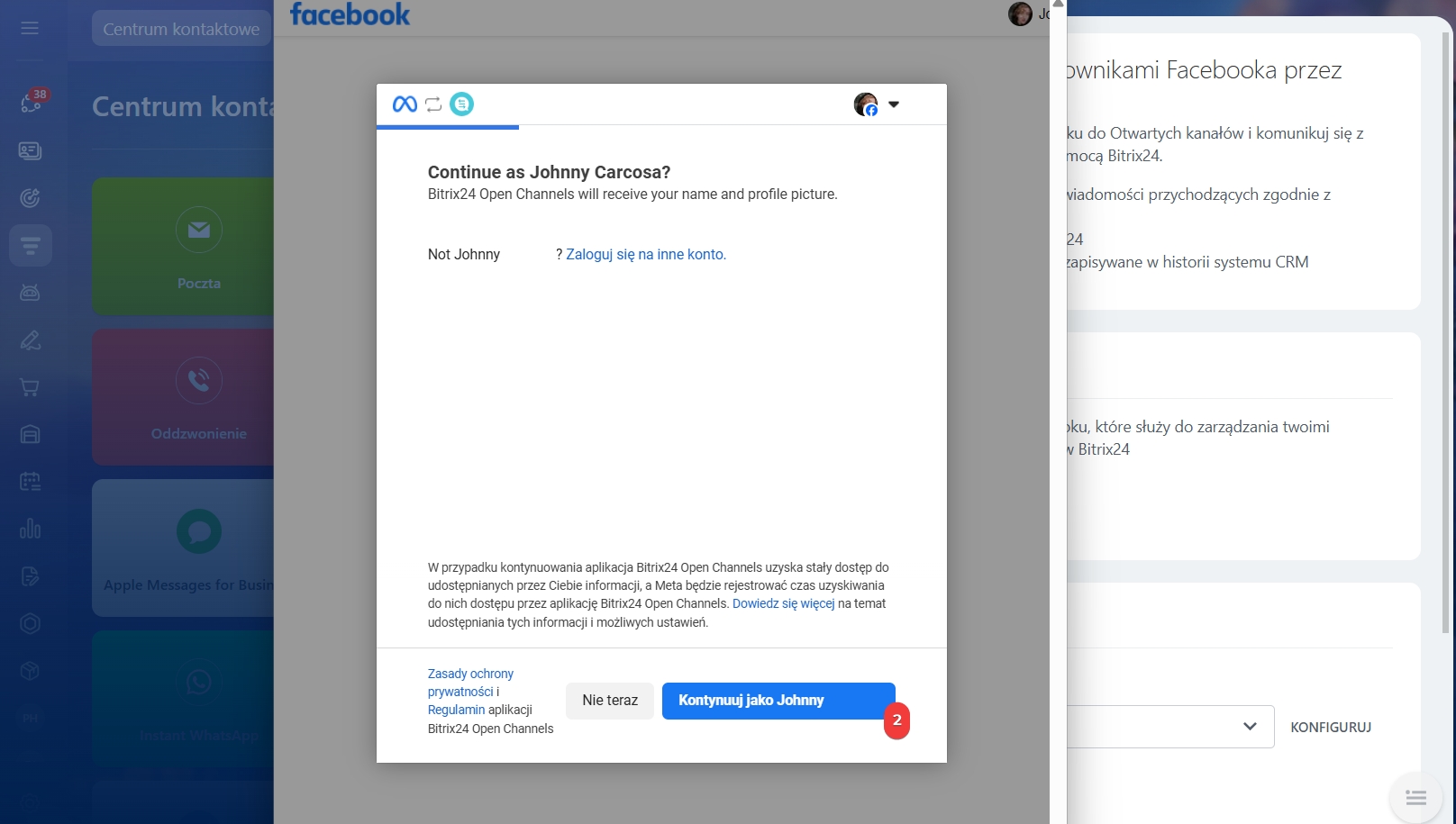
Task: Click the Johnny profile avatar in dialog
Action: click(866, 104)
